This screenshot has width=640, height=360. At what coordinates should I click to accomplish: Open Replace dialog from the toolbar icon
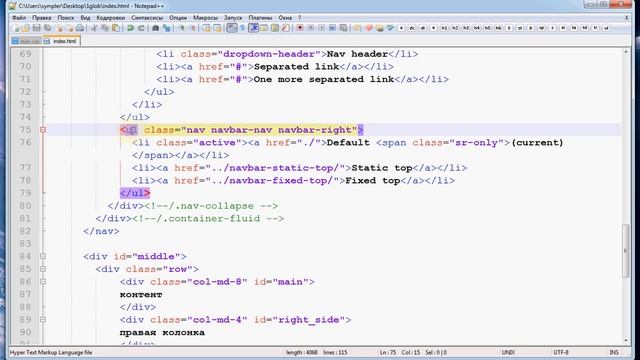167,28
